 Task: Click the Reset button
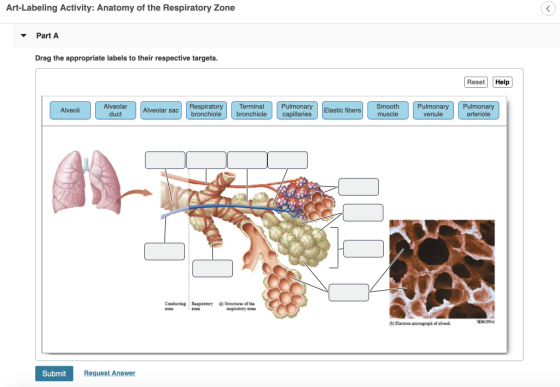tap(476, 82)
